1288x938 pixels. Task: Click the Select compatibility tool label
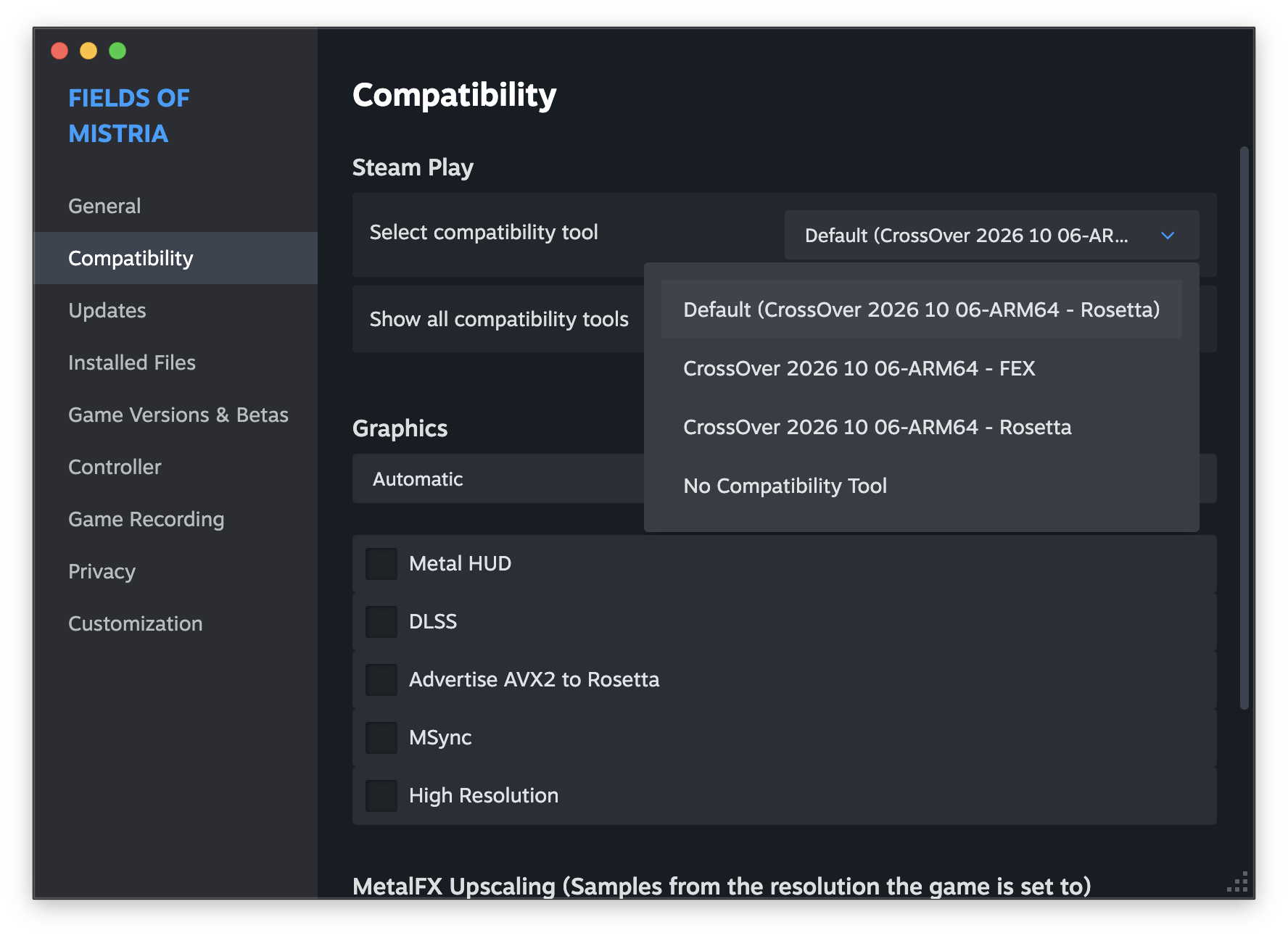[484, 232]
